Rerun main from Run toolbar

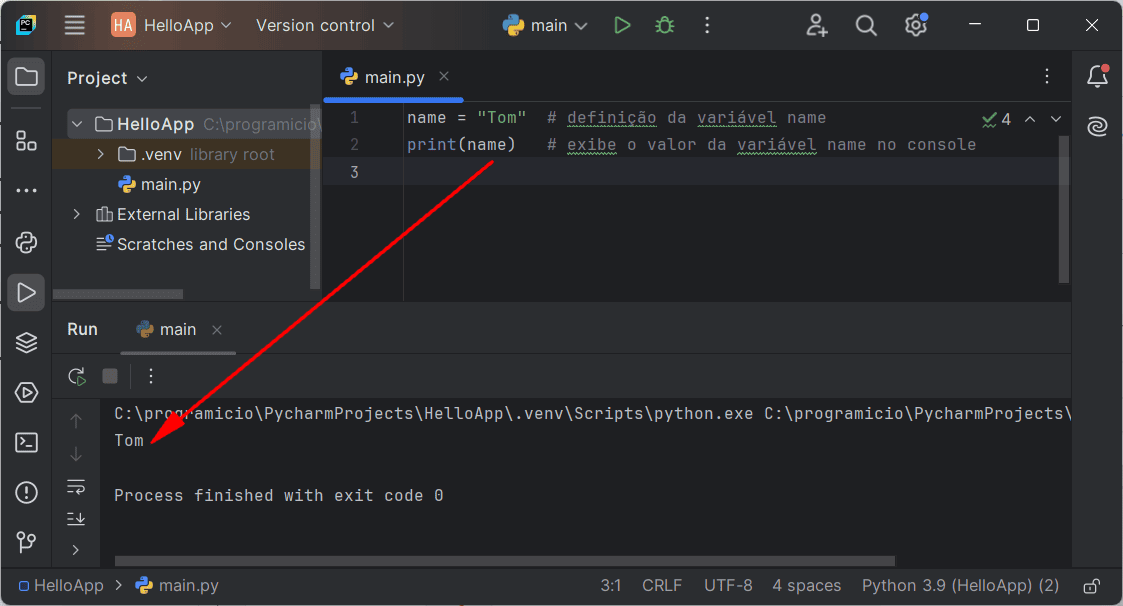coord(77,376)
